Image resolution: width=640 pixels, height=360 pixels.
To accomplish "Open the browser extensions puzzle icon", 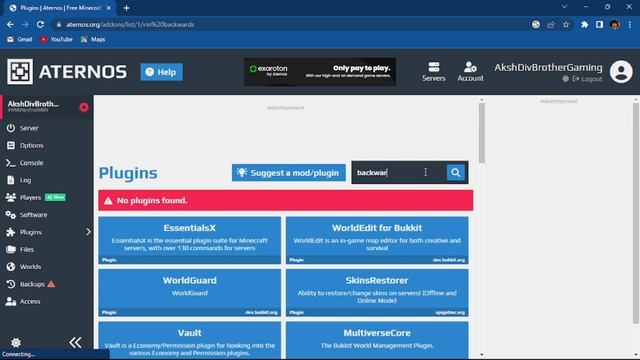I will tap(584, 24).
